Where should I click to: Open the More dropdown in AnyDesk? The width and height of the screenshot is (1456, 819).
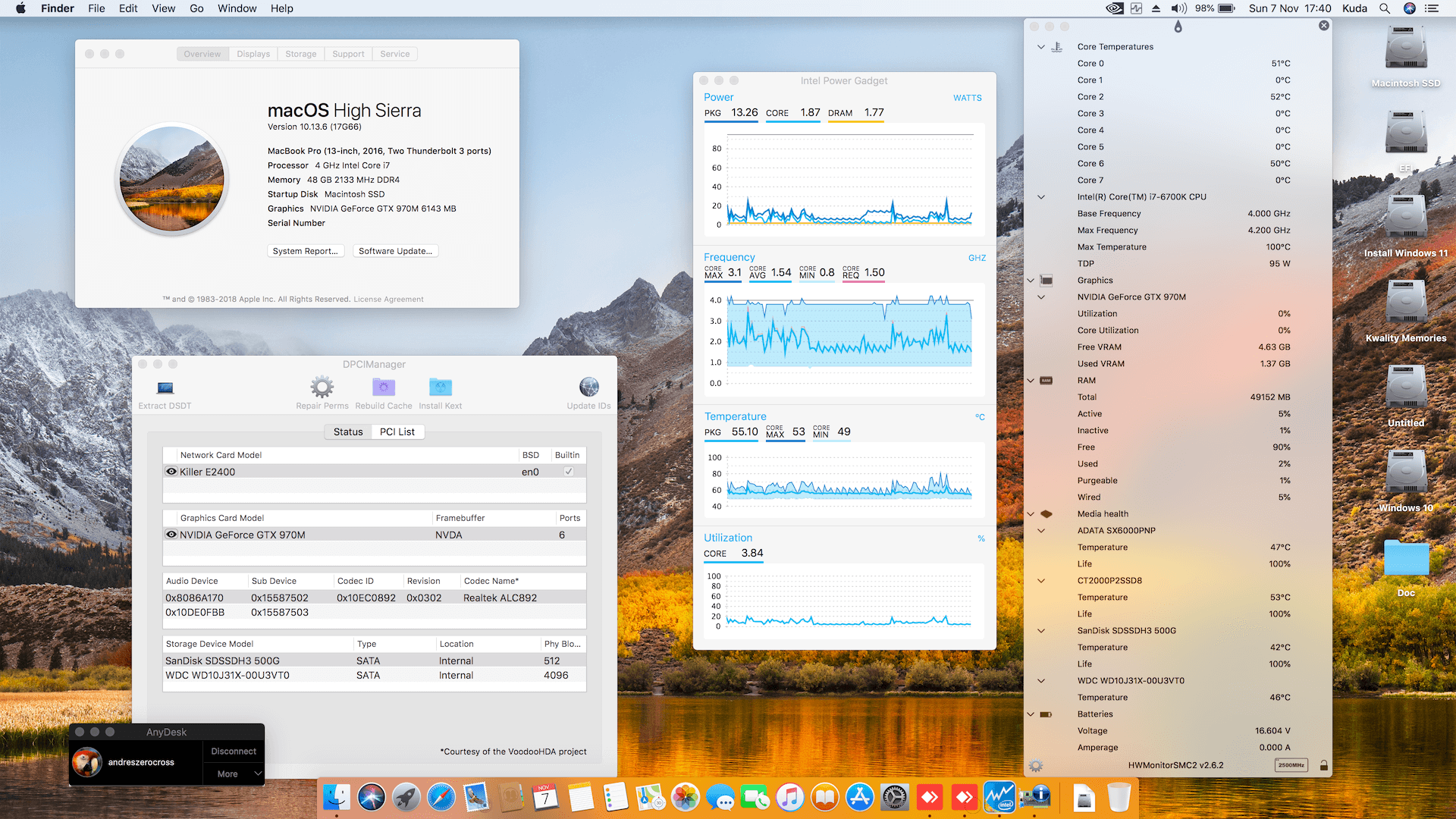pyautogui.click(x=234, y=773)
